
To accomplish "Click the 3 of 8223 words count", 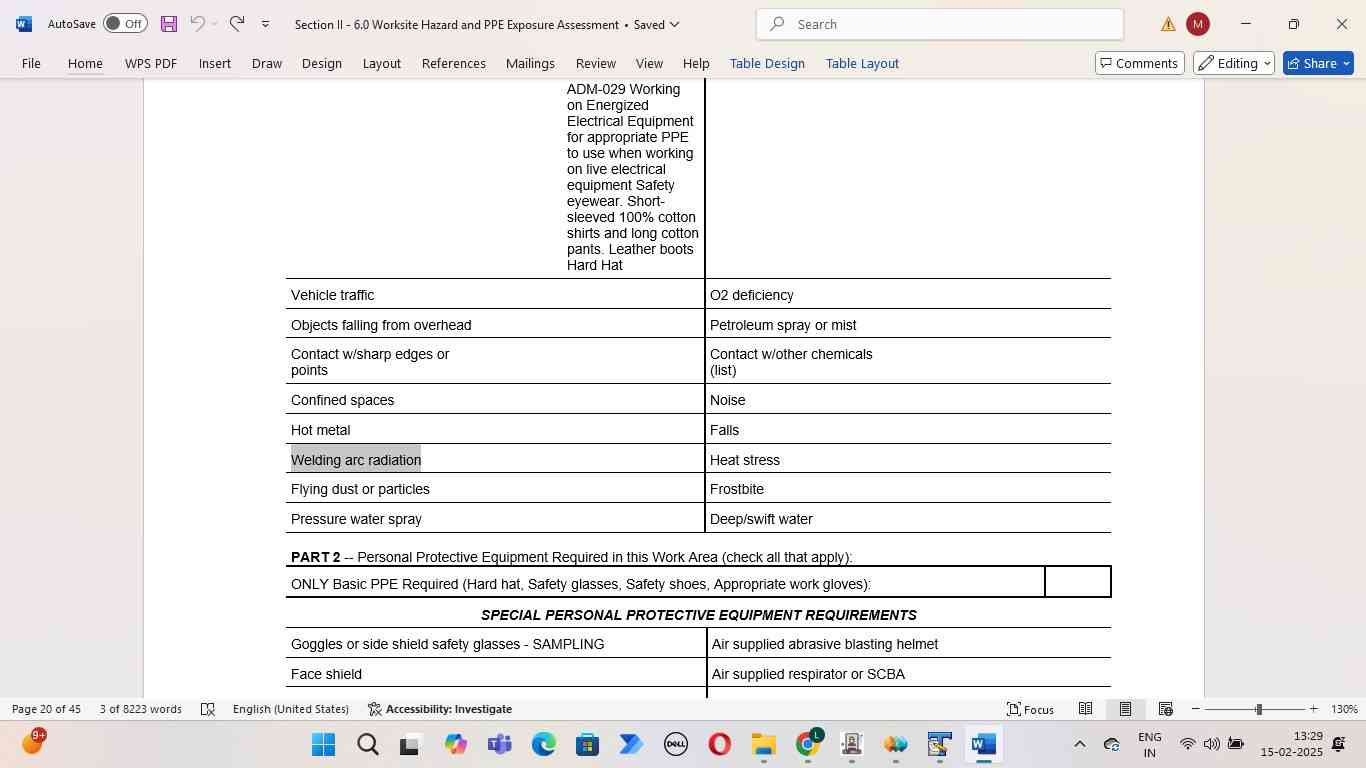I will click(x=141, y=709).
